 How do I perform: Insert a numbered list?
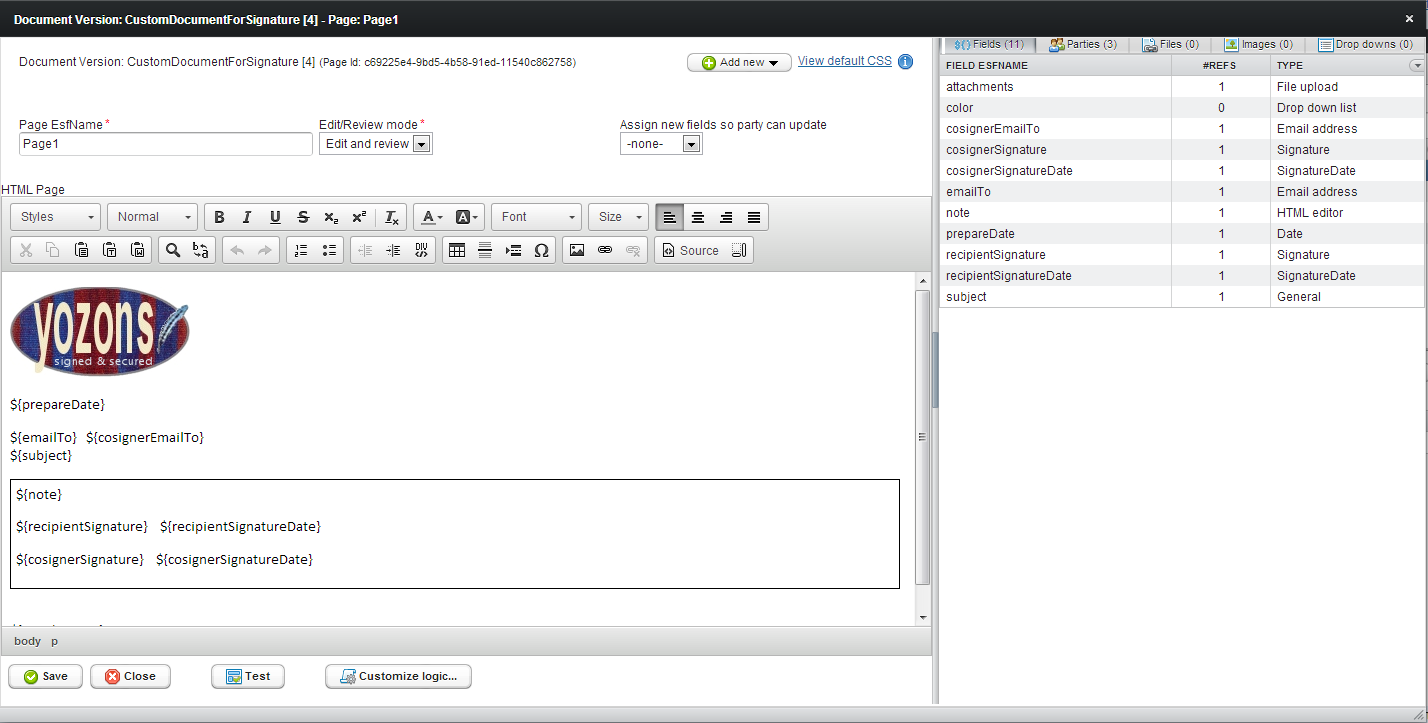(301, 250)
